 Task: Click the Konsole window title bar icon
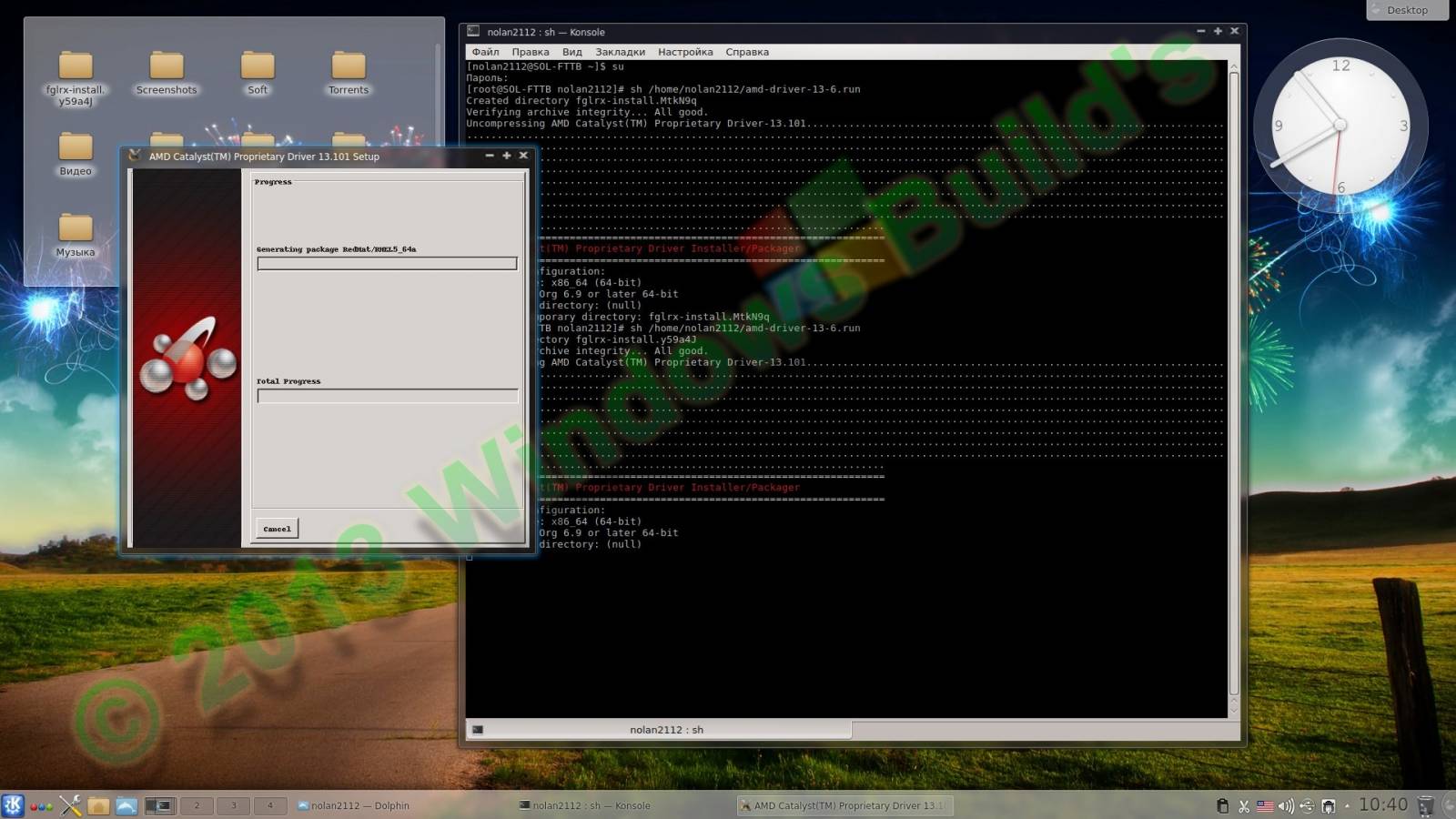coord(473,31)
